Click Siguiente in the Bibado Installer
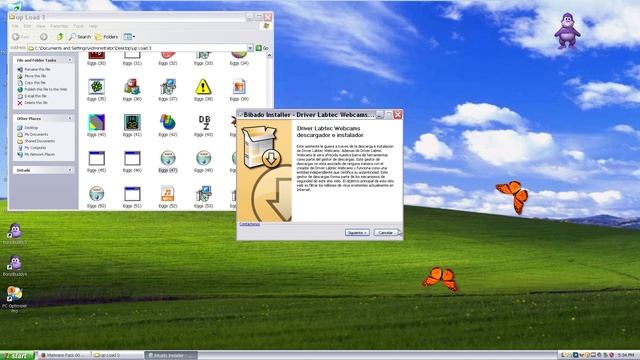Image resolution: width=640 pixels, height=360 pixels. click(357, 233)
